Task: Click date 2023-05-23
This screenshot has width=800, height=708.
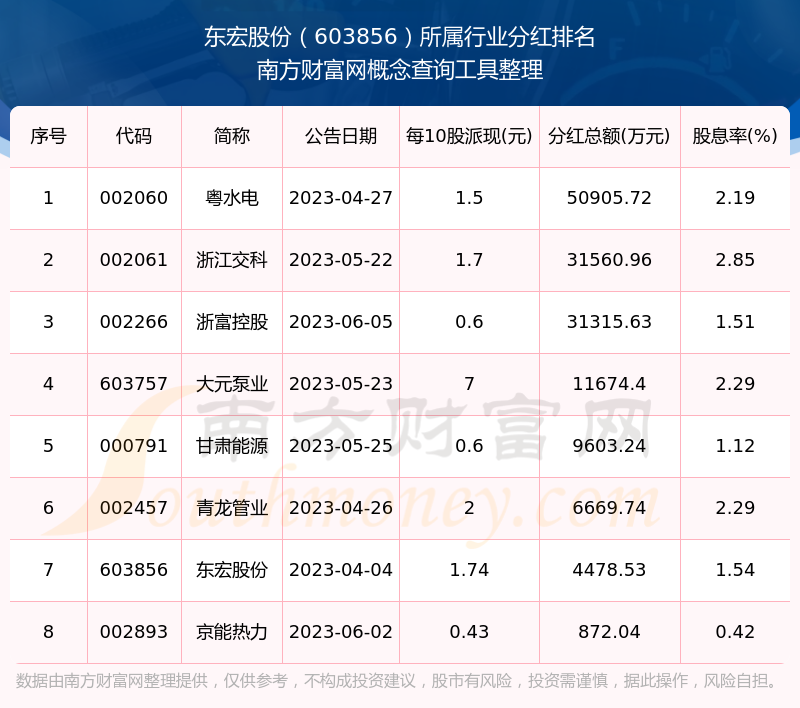Action: click(341, 384)
